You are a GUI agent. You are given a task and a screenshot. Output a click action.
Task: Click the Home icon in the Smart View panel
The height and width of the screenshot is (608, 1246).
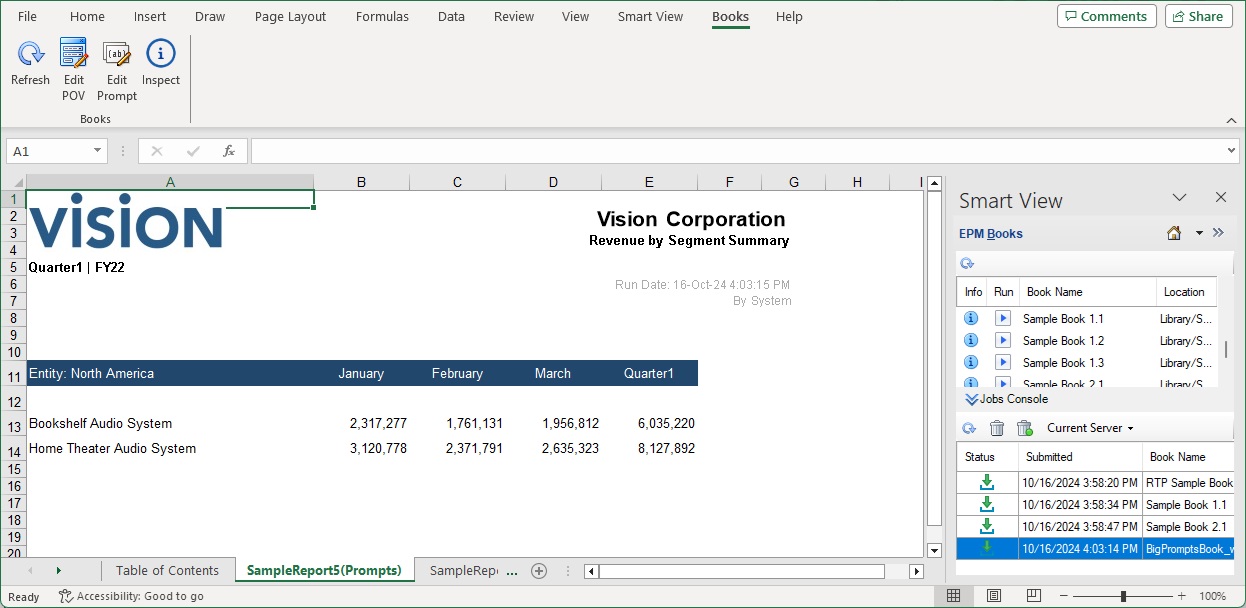point(1172,232)
